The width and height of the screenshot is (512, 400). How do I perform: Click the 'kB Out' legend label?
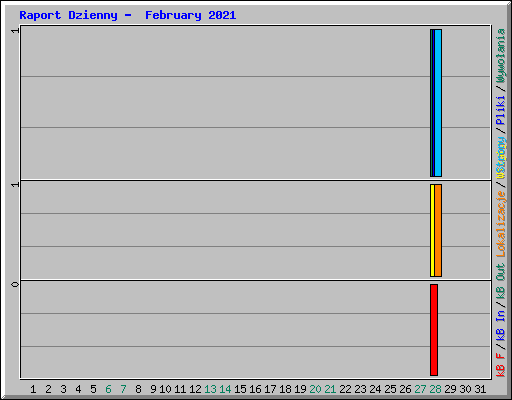[x=501, y=282]
